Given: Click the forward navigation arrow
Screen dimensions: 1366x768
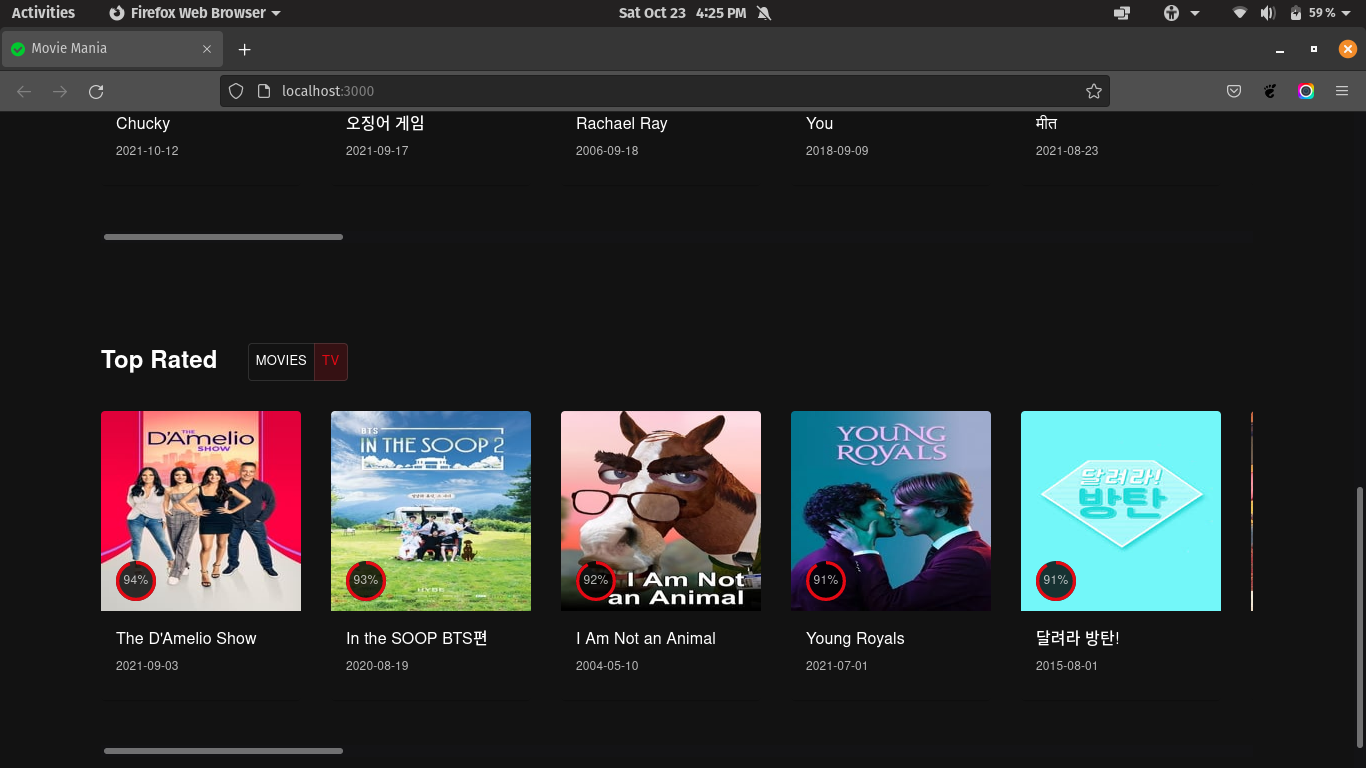Looking at the screenshot, I should coord(60,91).
